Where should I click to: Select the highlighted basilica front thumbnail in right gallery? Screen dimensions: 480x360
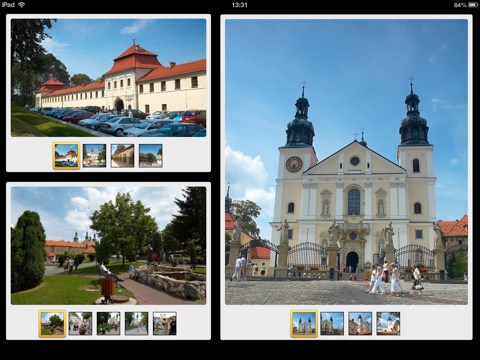[x=304, y=324]
